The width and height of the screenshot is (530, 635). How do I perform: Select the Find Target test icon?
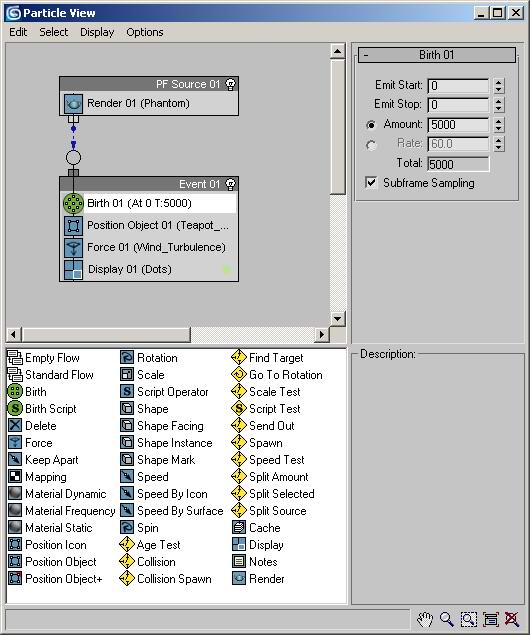tap(239, 358)
